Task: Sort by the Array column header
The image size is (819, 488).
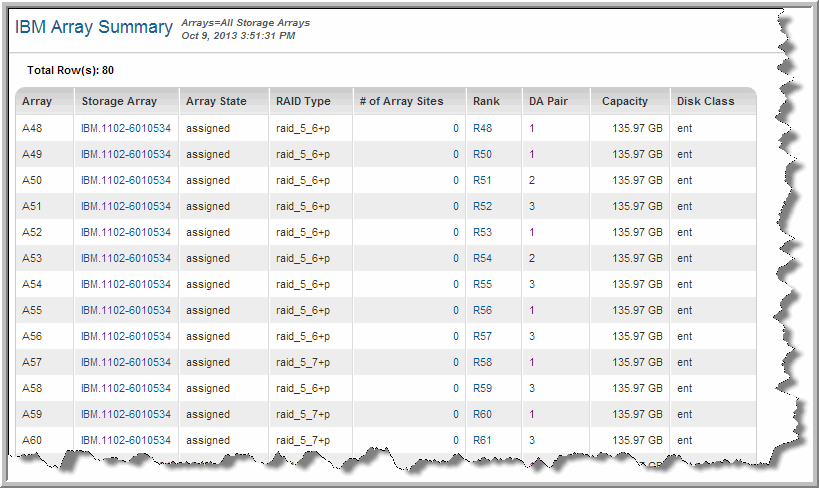Action: pos(37,101)
